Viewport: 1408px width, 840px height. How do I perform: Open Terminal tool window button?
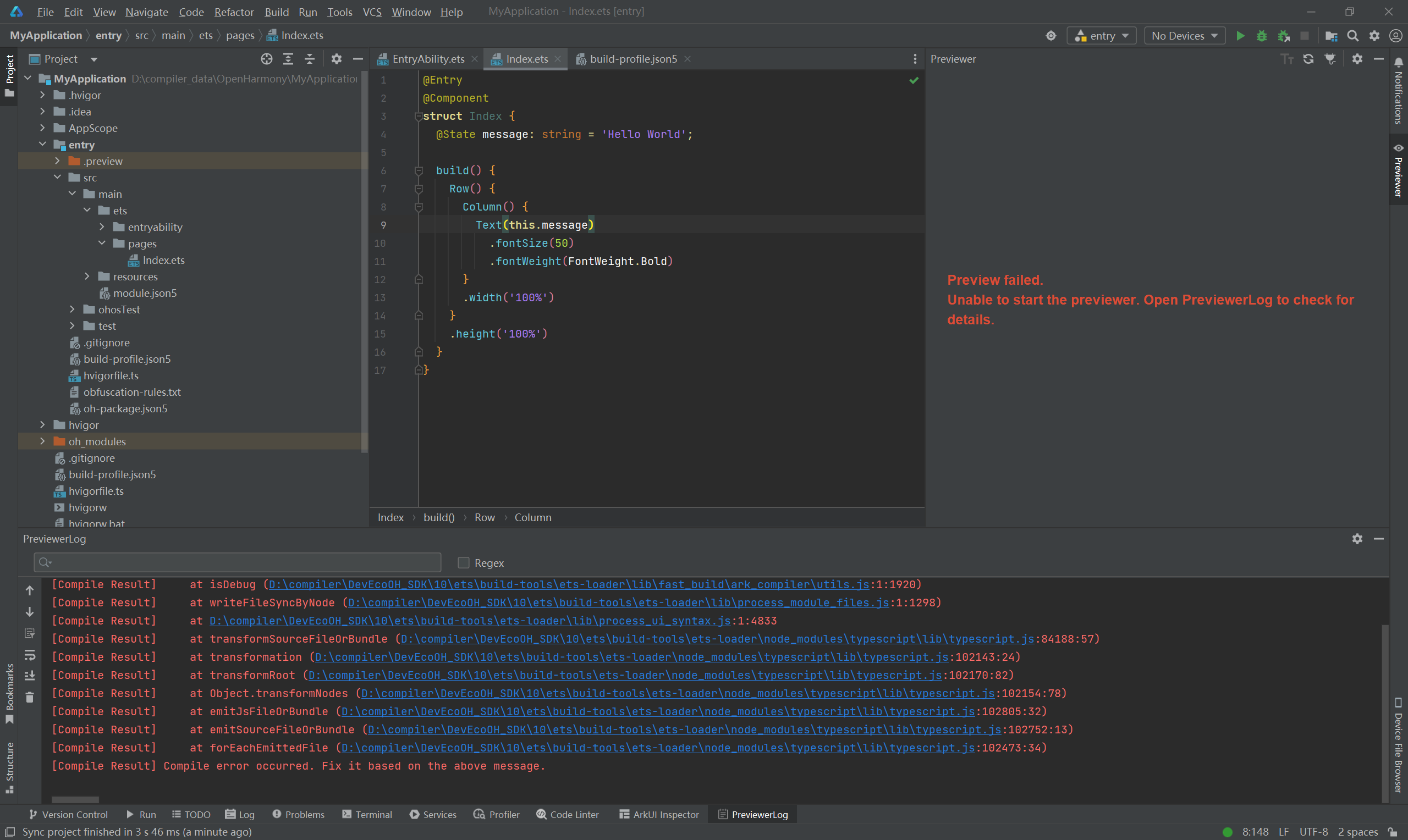[367, 815]
